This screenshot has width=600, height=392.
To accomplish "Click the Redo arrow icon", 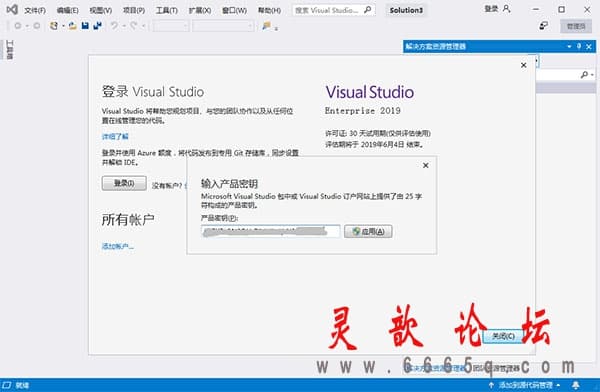I will pyautogui.click(x=134, y=26).
